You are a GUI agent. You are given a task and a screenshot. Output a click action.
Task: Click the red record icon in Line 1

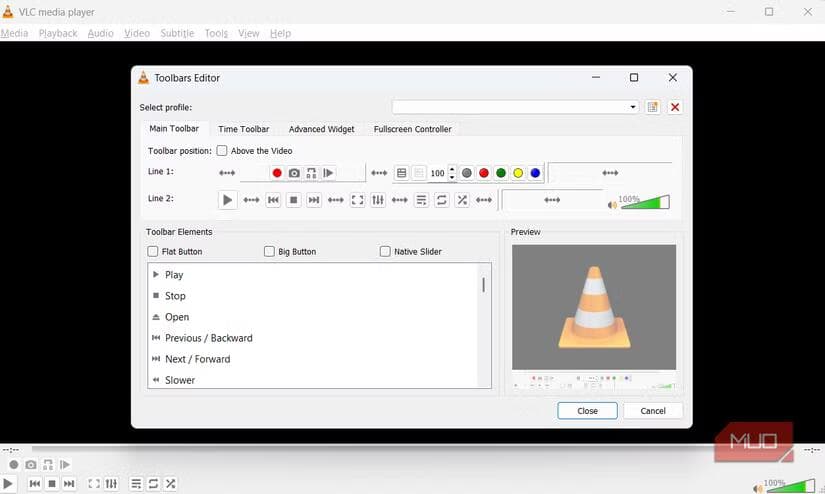pyautogui.click(x=277, y=173)
